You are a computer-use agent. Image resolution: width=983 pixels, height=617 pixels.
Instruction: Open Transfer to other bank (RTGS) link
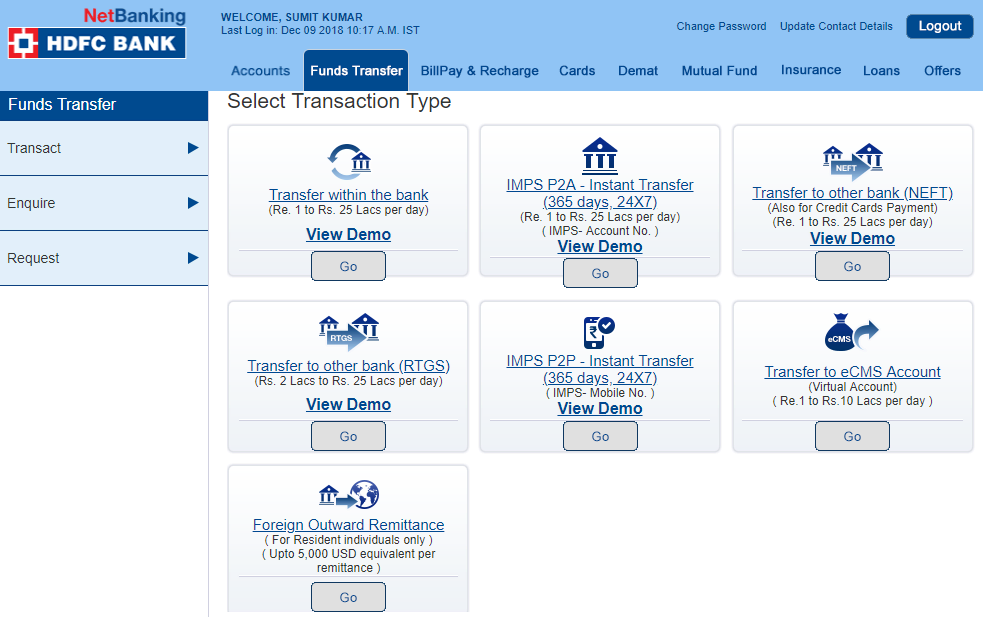pos(349,366)
